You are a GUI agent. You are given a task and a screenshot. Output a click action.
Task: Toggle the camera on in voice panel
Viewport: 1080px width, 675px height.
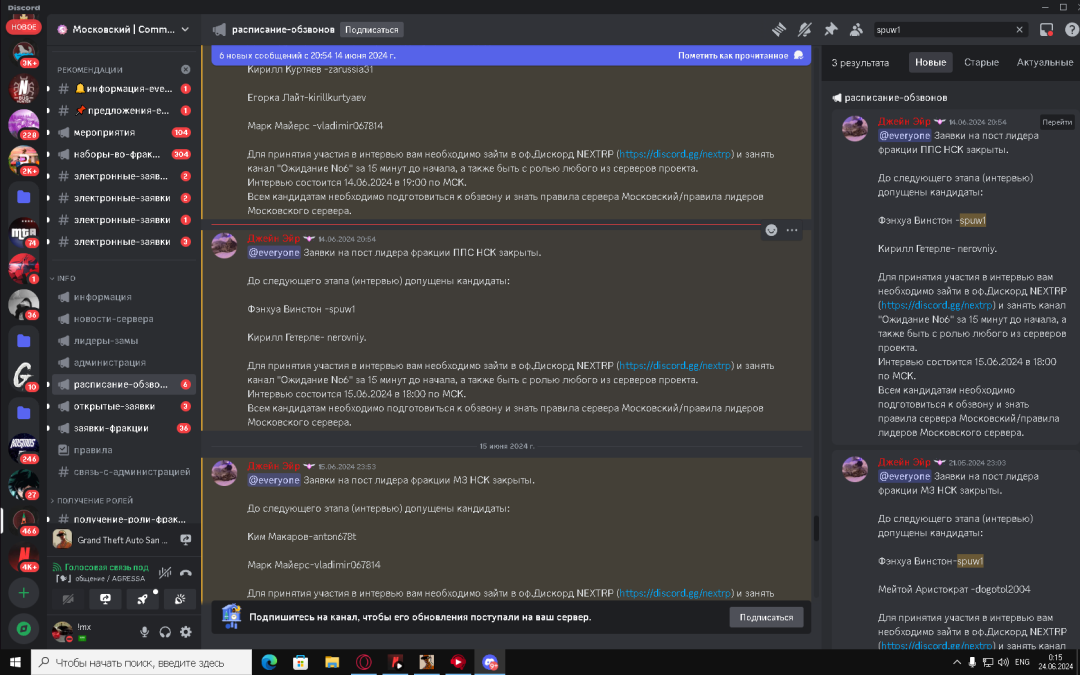[x=68, y=599]
